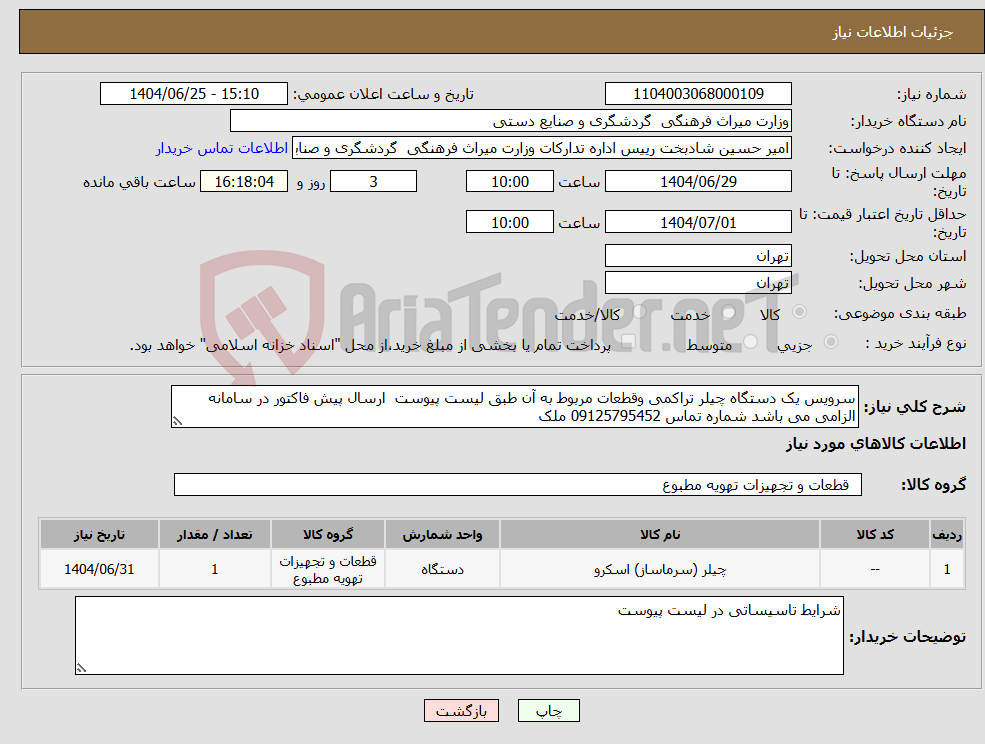
Task: Click the استان محل تحویل تهران field
Action: click(698, 255)
